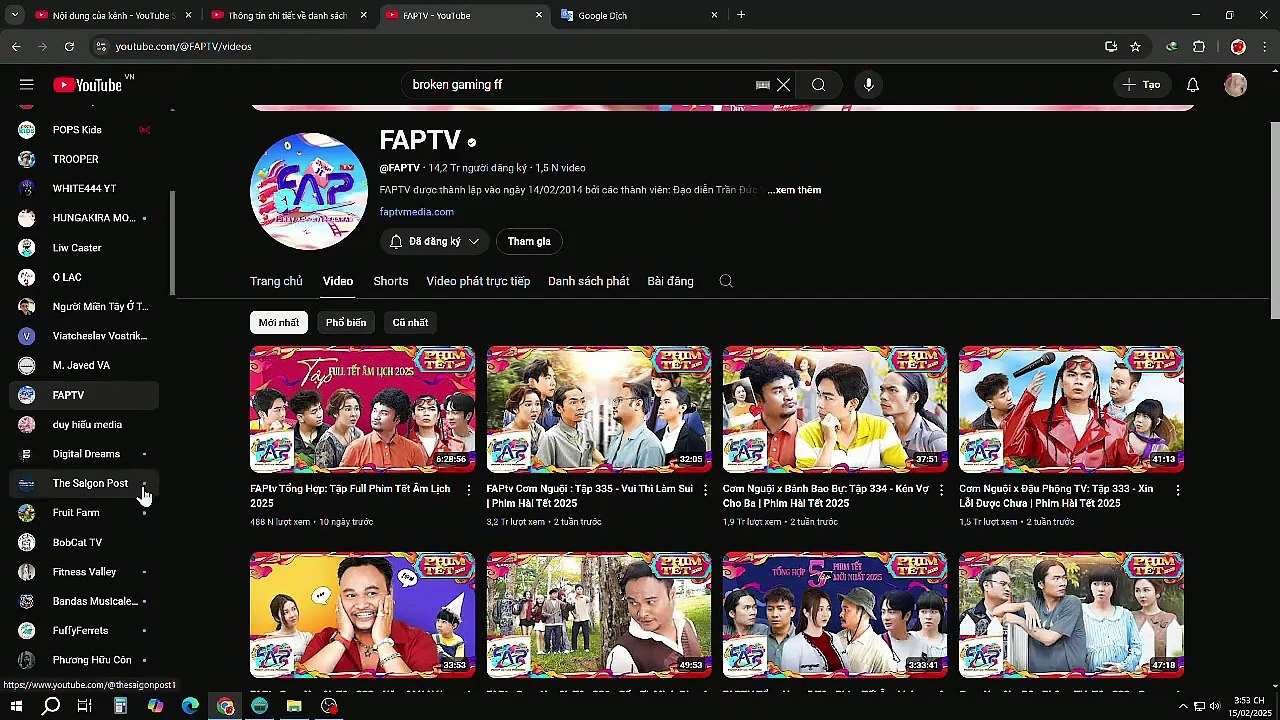
Task: Switch to the Trang chủ channel tab
Action: (x=276, y=281)
